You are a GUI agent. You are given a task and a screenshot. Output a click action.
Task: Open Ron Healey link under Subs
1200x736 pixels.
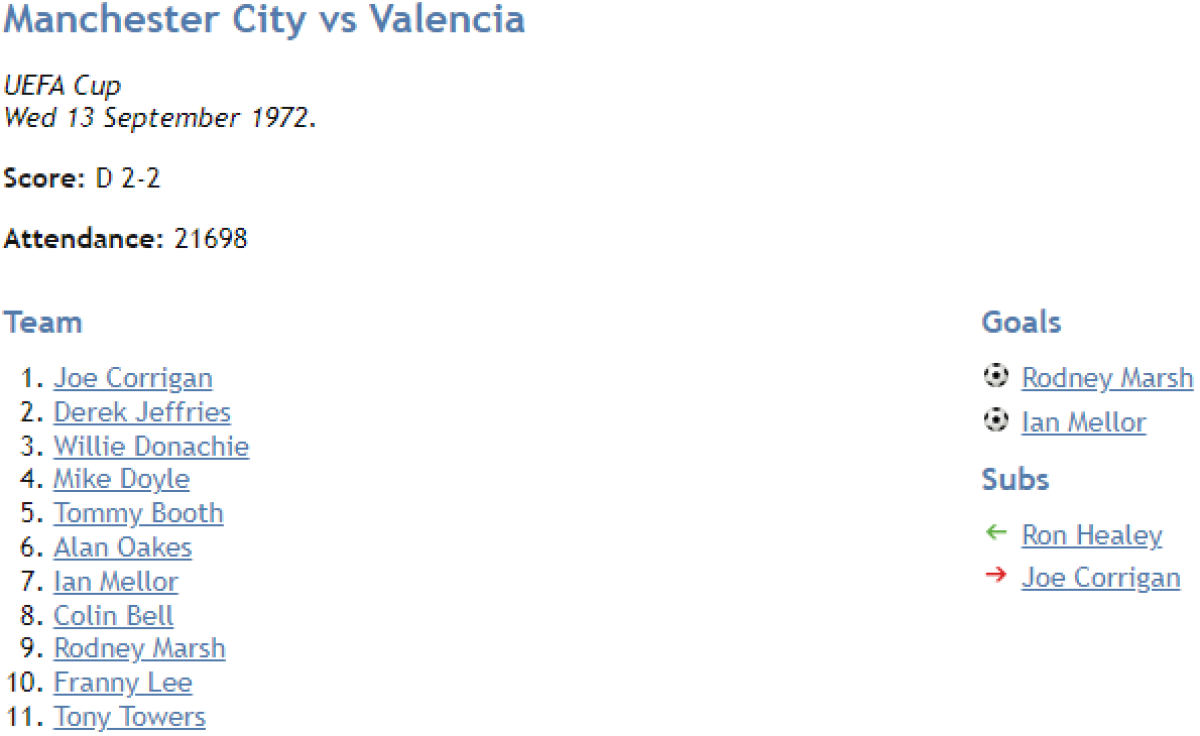(x=1091, y=536)
